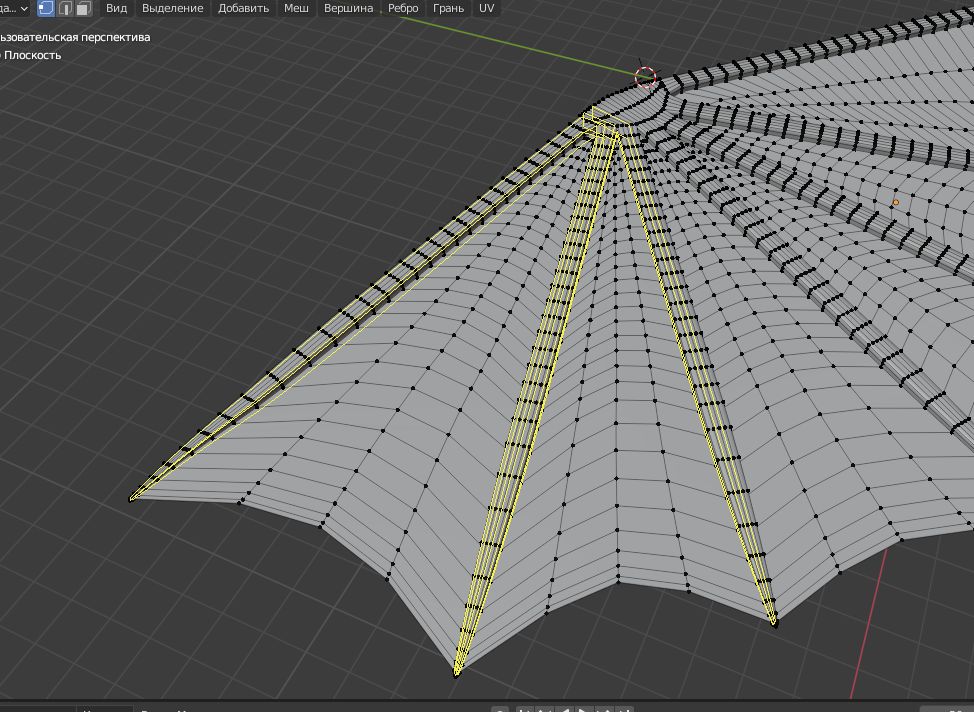Image resolution: width=974 pixels, height=712 pixels.
Task: Click the перспектива view label overlay
Action: point(116,37)
